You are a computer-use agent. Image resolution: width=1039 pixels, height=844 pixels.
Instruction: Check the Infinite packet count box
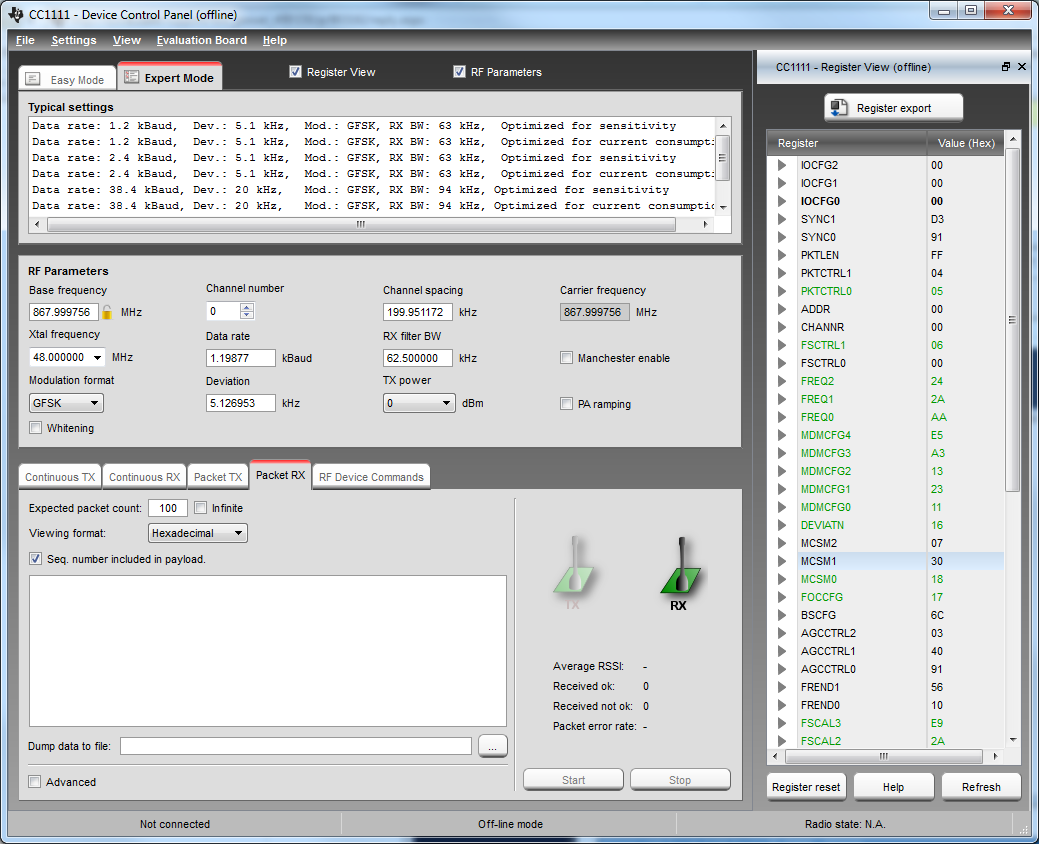point(200,508)
